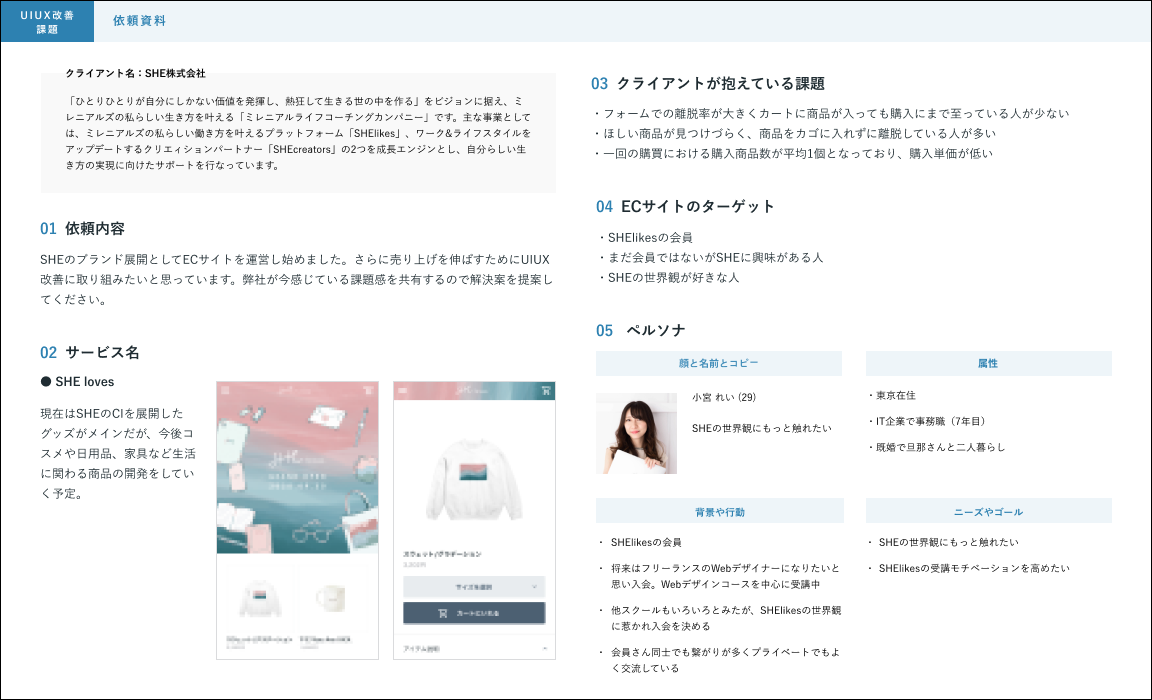This screenshot has height=700, width=1152.
Task: Click the sweatshirt thumbnail in left mockup
Action: pyautogui.click(x=258, y=599)
